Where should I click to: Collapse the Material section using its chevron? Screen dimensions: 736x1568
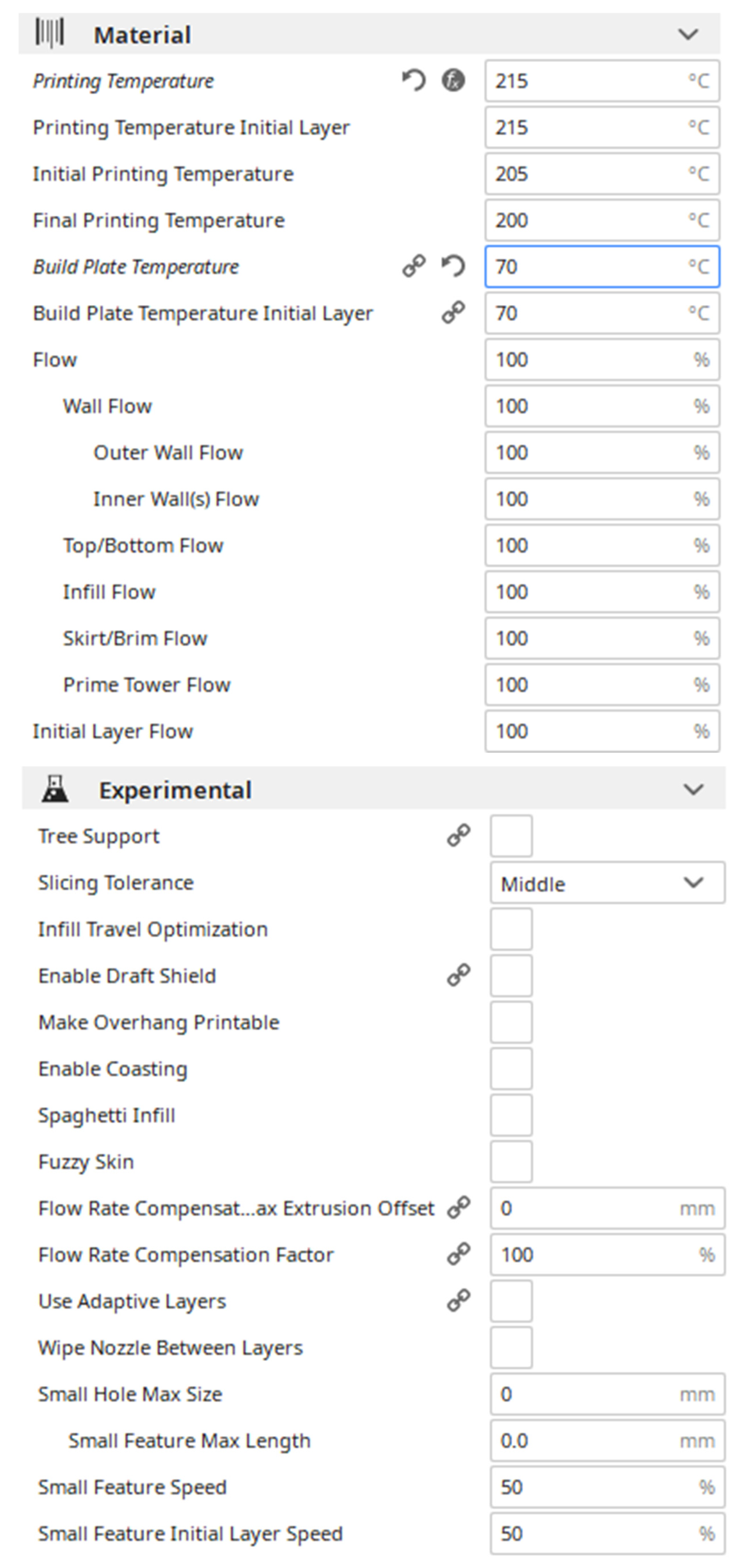tap(688, 34)
